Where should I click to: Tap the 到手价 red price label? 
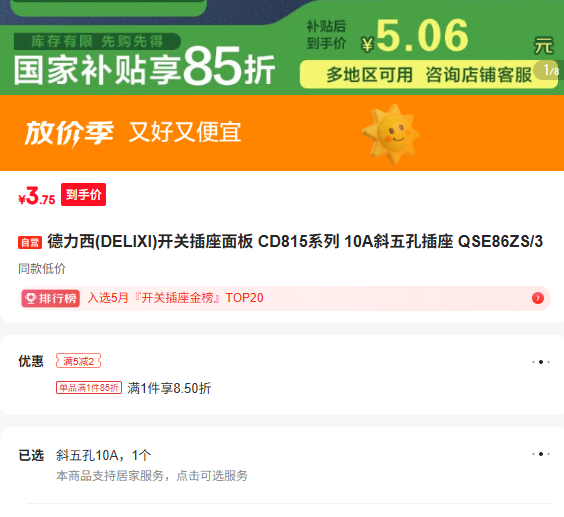tap(83, 195)
